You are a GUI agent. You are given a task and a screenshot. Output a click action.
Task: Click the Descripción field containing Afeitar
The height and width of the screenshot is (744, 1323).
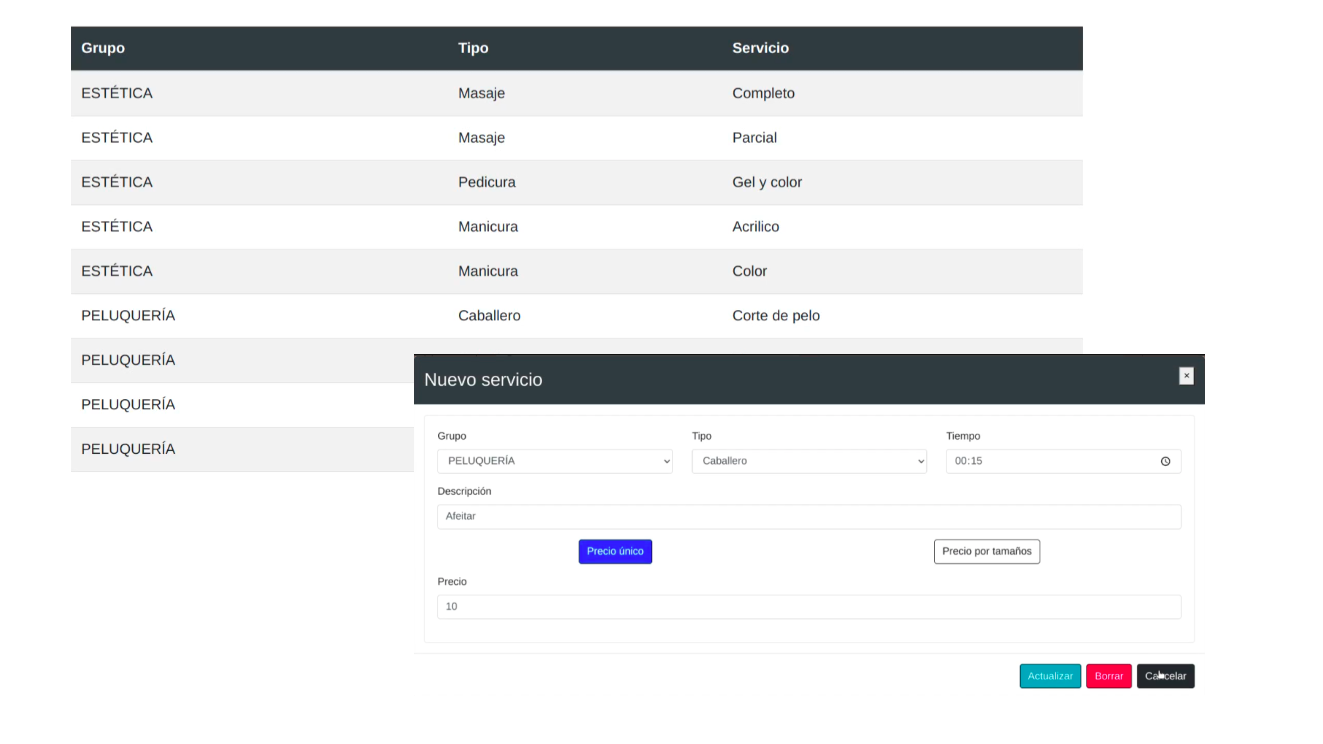809,516
